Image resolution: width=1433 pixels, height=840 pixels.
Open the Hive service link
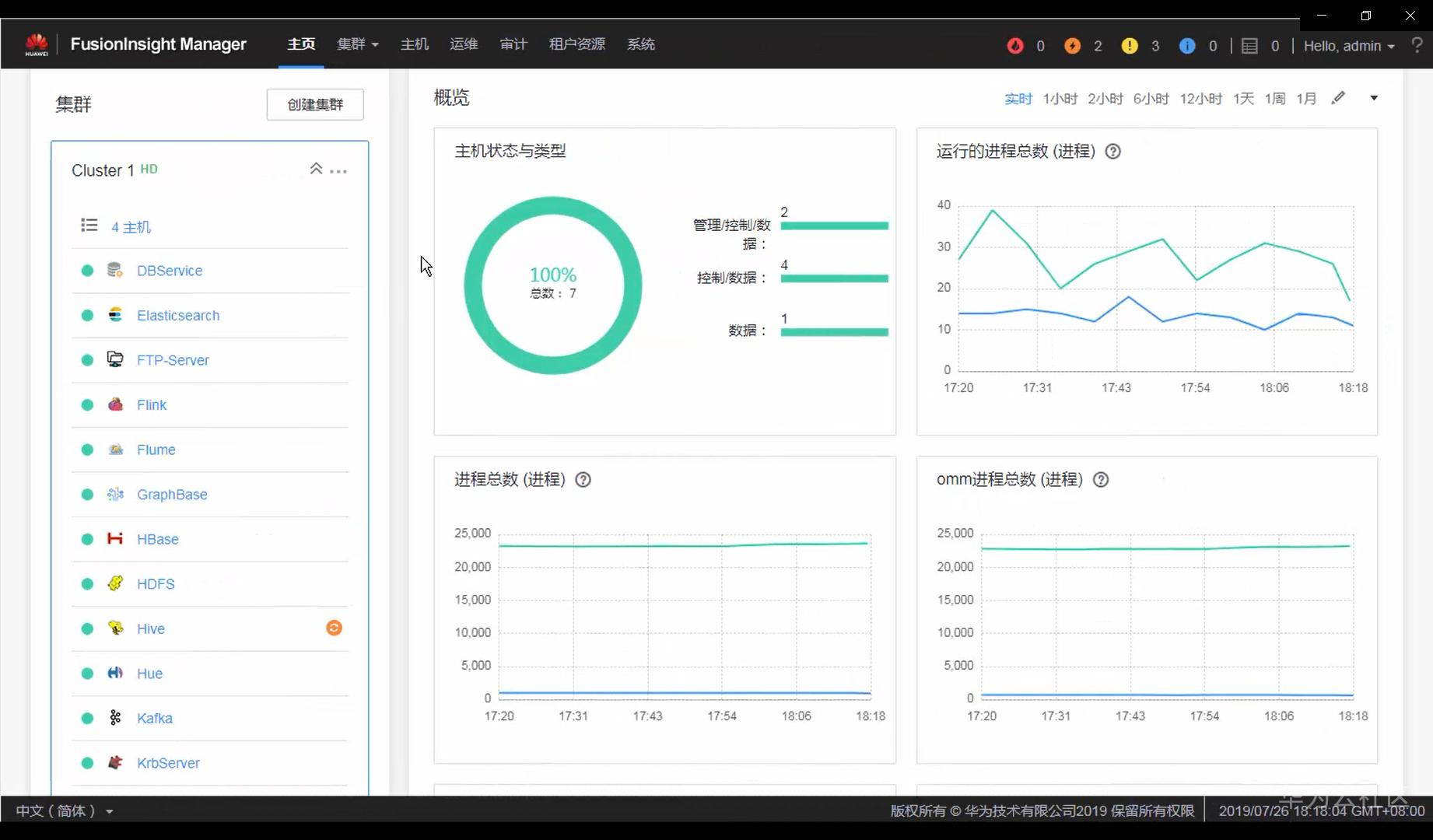coord(151,628)
